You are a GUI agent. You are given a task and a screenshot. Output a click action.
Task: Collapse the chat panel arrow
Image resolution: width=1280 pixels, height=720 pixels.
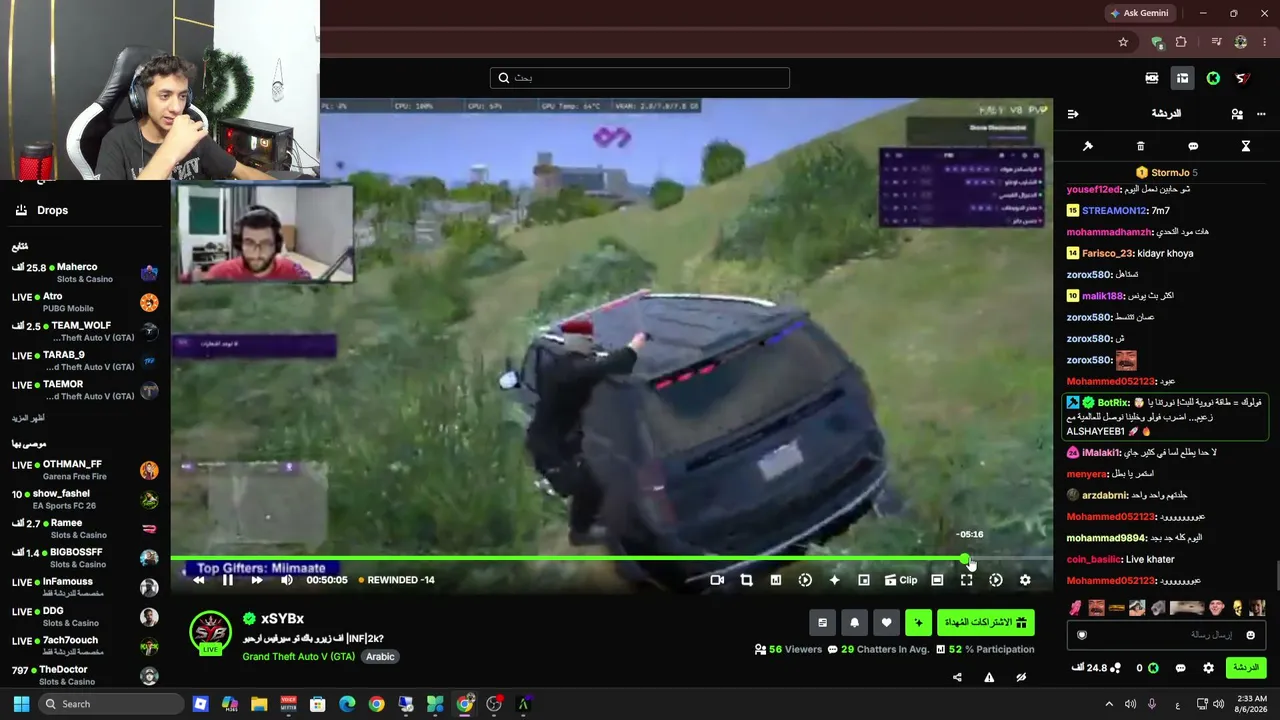[1073, 114]
